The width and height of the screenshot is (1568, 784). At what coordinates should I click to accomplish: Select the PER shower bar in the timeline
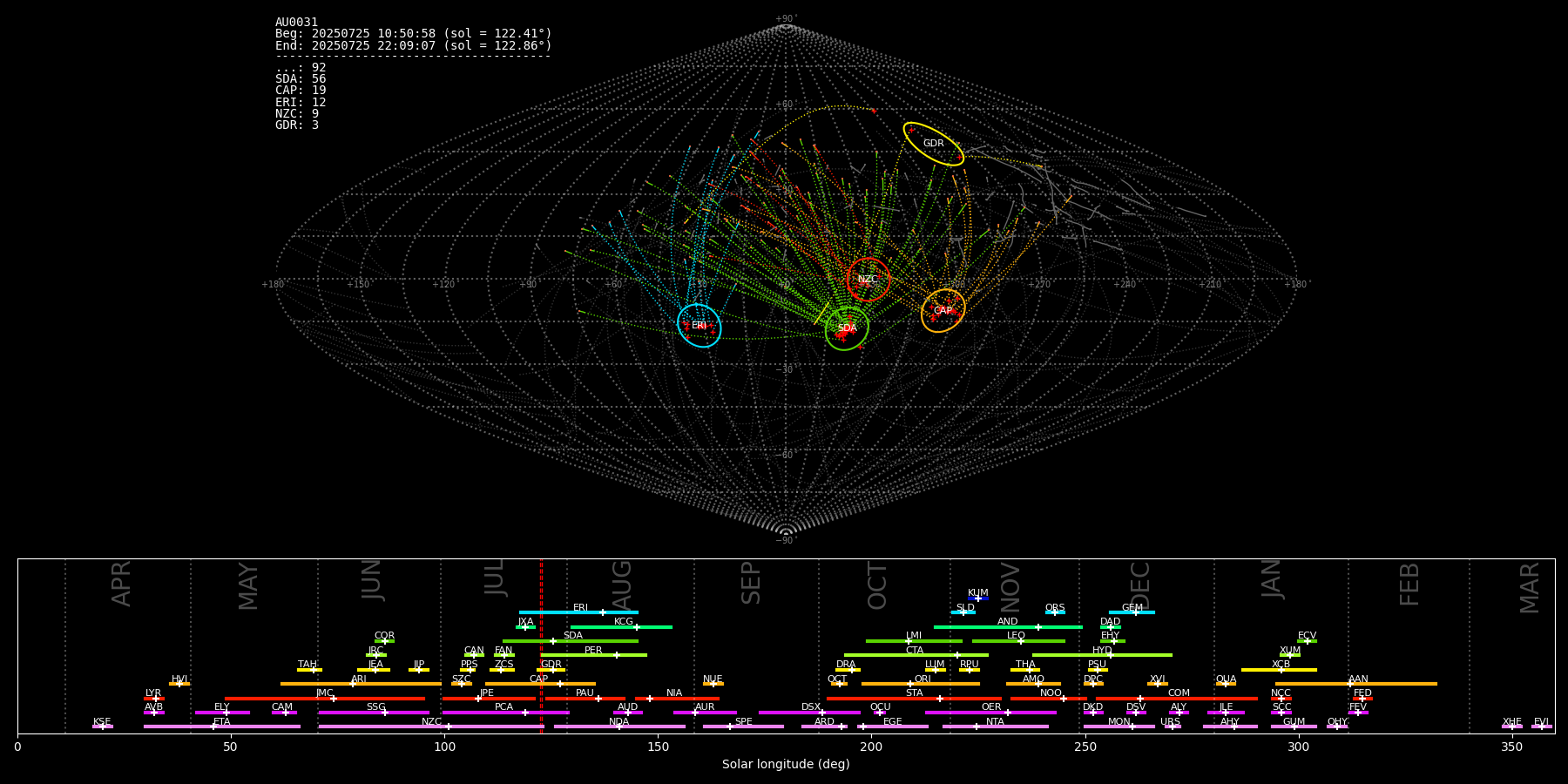tap(594, 655)
